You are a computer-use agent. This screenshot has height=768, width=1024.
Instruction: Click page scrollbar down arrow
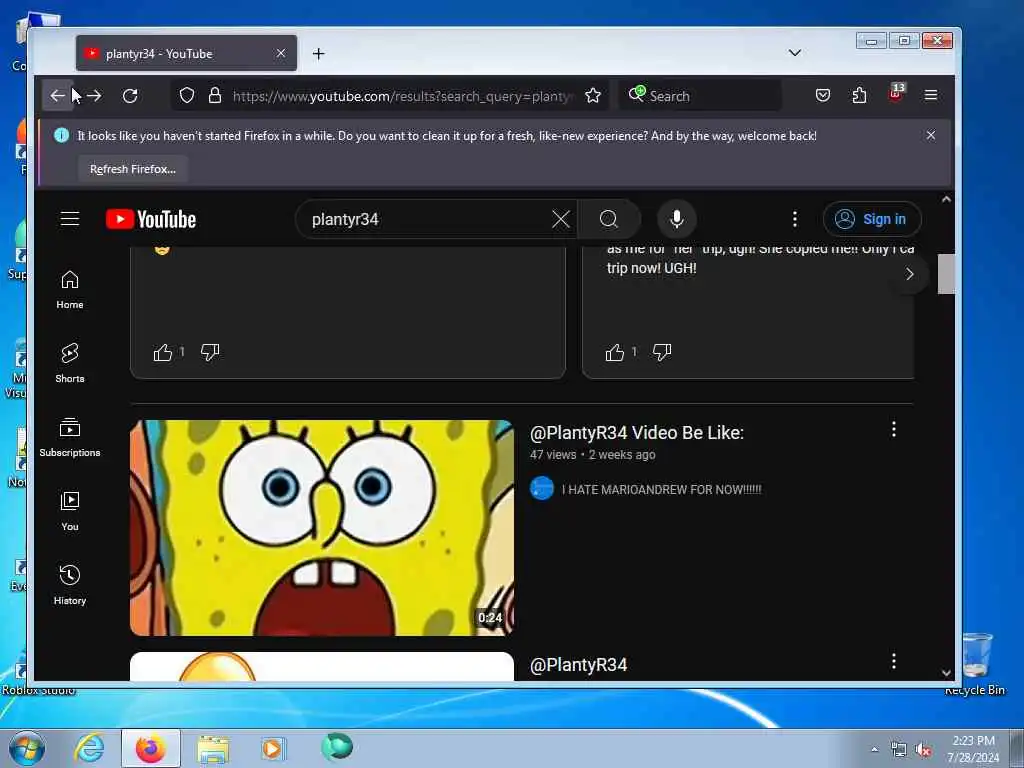coord(946,673)
